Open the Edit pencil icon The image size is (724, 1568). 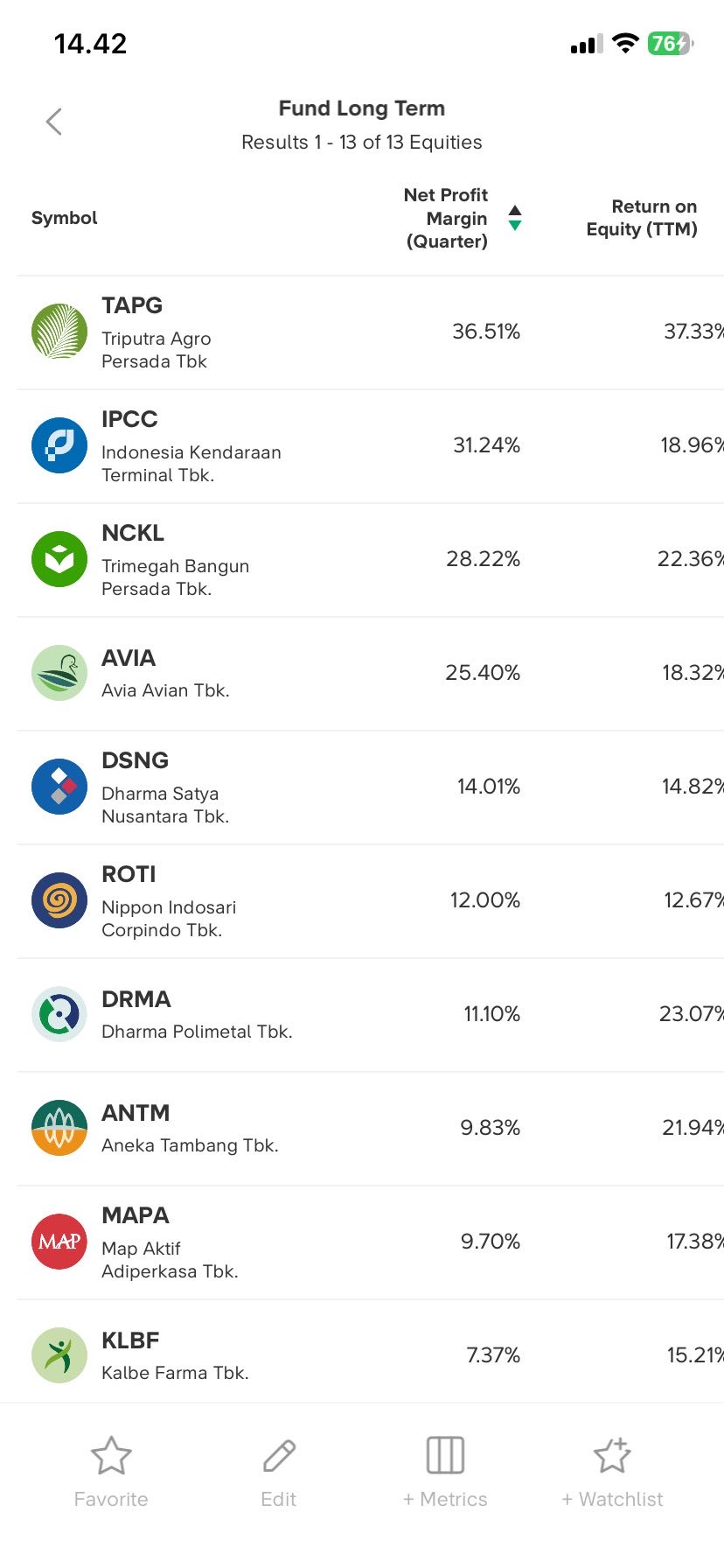click(279, 1456)
